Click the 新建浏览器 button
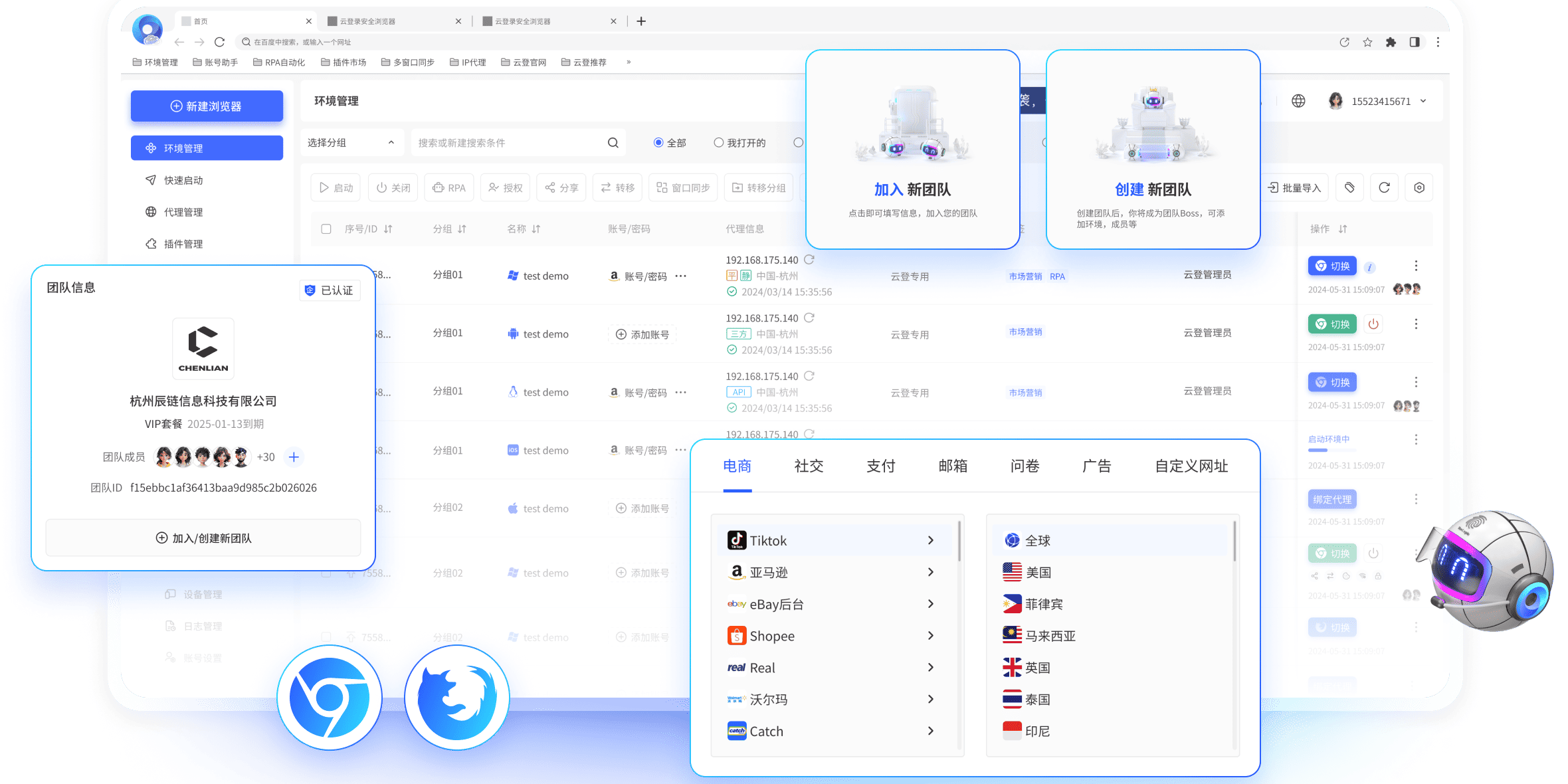Image resolution: width=1568 pixels, height=784 pixels. click(x=207, y=106)
